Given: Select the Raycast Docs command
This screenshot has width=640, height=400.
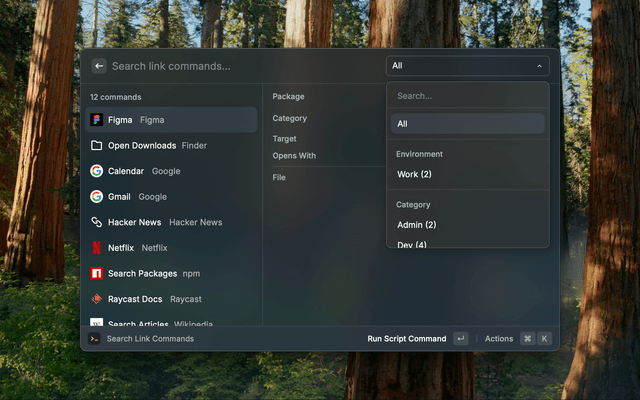Looking at the screenshot, I should [171, 299].
